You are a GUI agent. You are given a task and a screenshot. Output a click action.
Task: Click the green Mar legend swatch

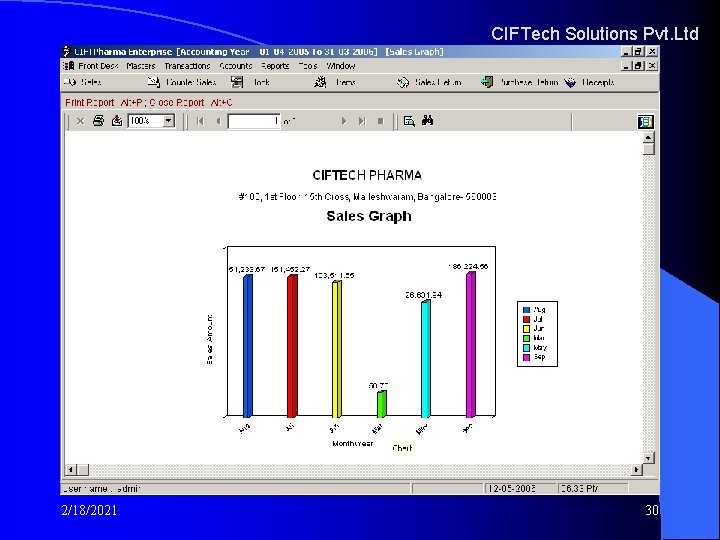tap(527, 338)
